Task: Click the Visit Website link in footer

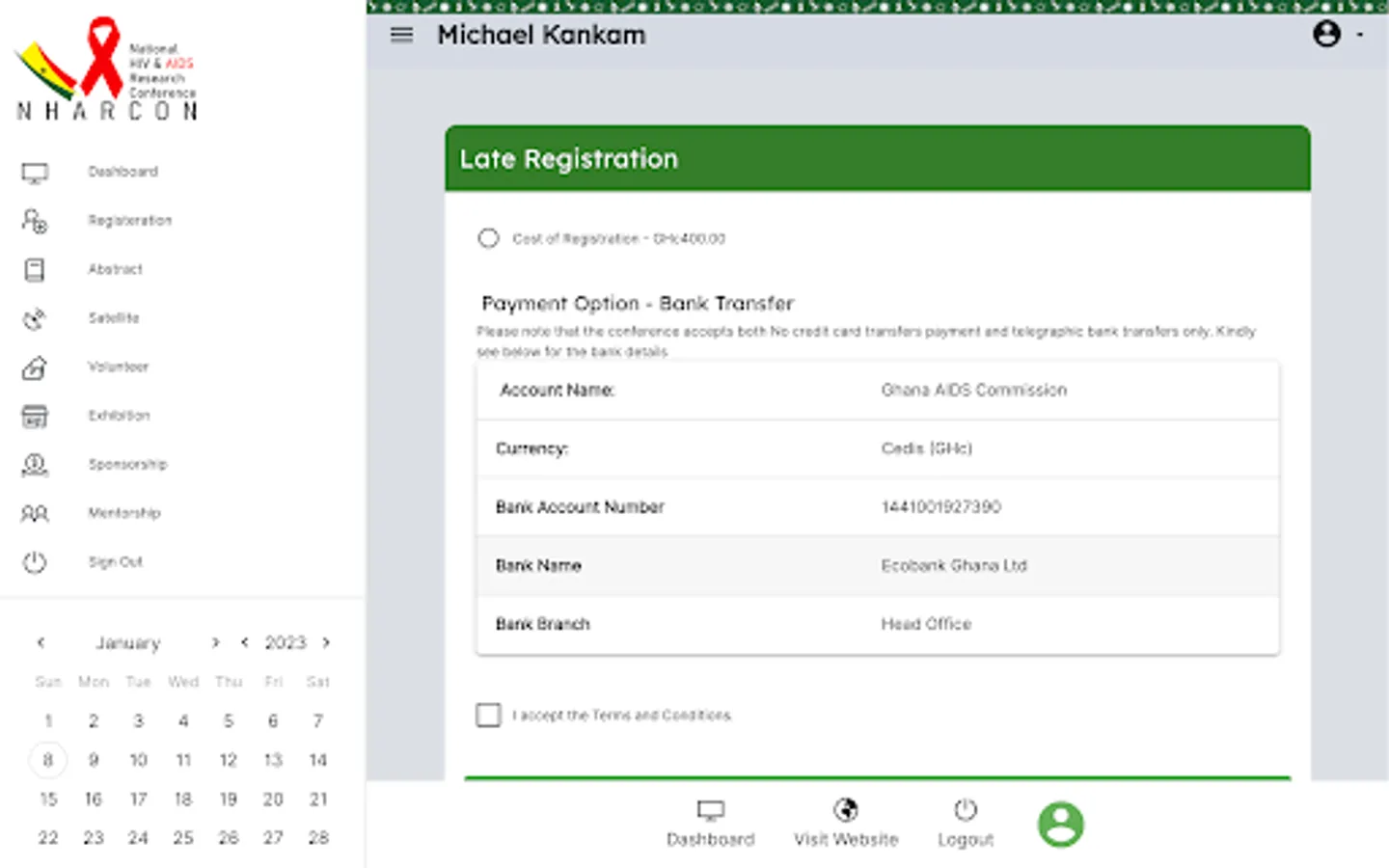Action: [x=846, y=823]
